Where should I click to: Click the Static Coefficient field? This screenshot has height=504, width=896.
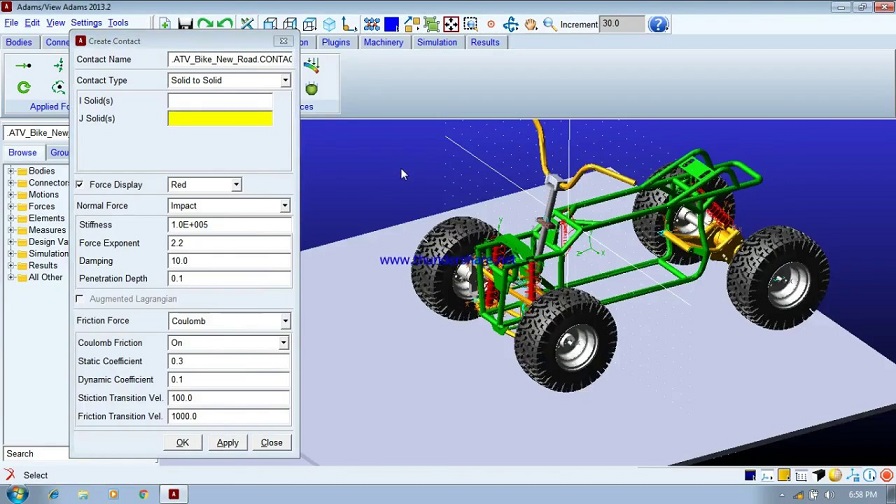pos(229,361)
